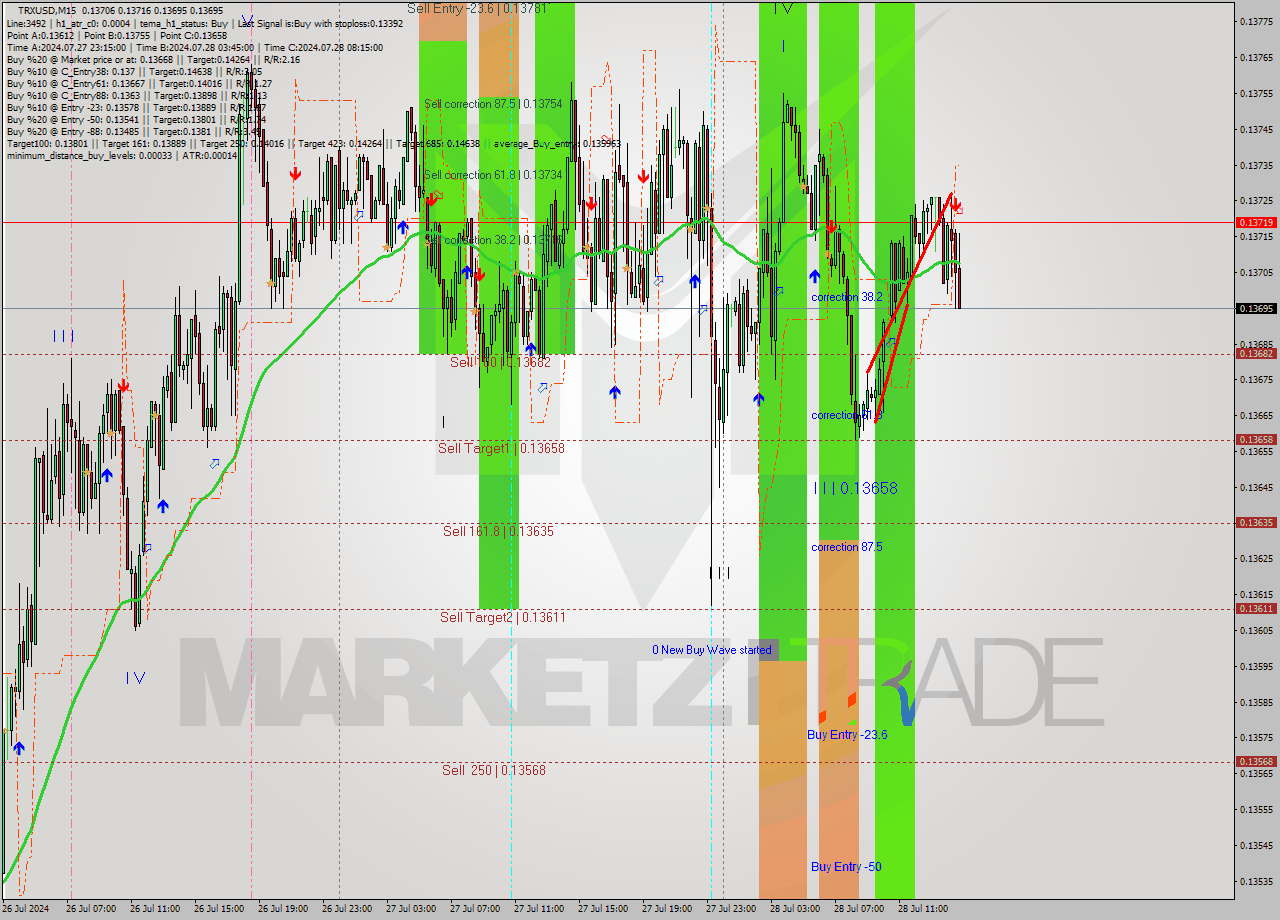Click the 'Sell correction 87.5 | 0.13754' label
This screenshot has width=1280, height=920.
(x=493, y=104)
